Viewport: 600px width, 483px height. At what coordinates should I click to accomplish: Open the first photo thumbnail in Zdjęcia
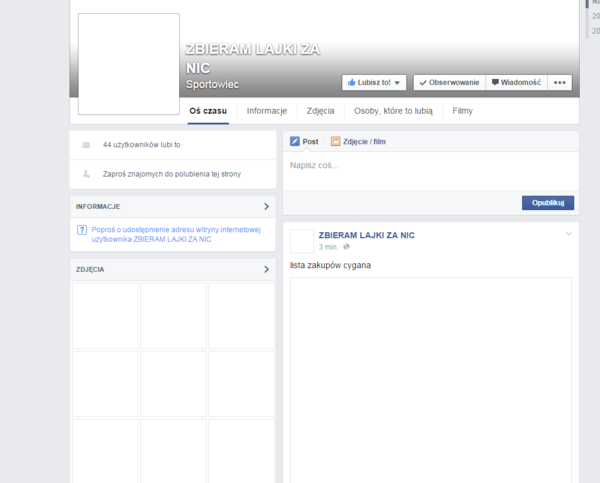[105, 315]
